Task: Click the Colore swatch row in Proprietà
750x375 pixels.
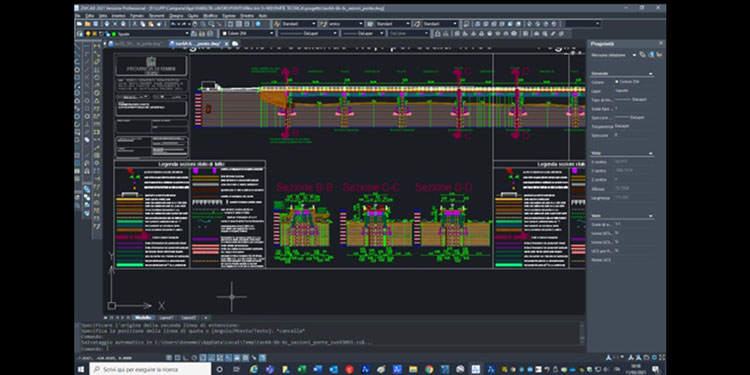Action: (622, 82)
